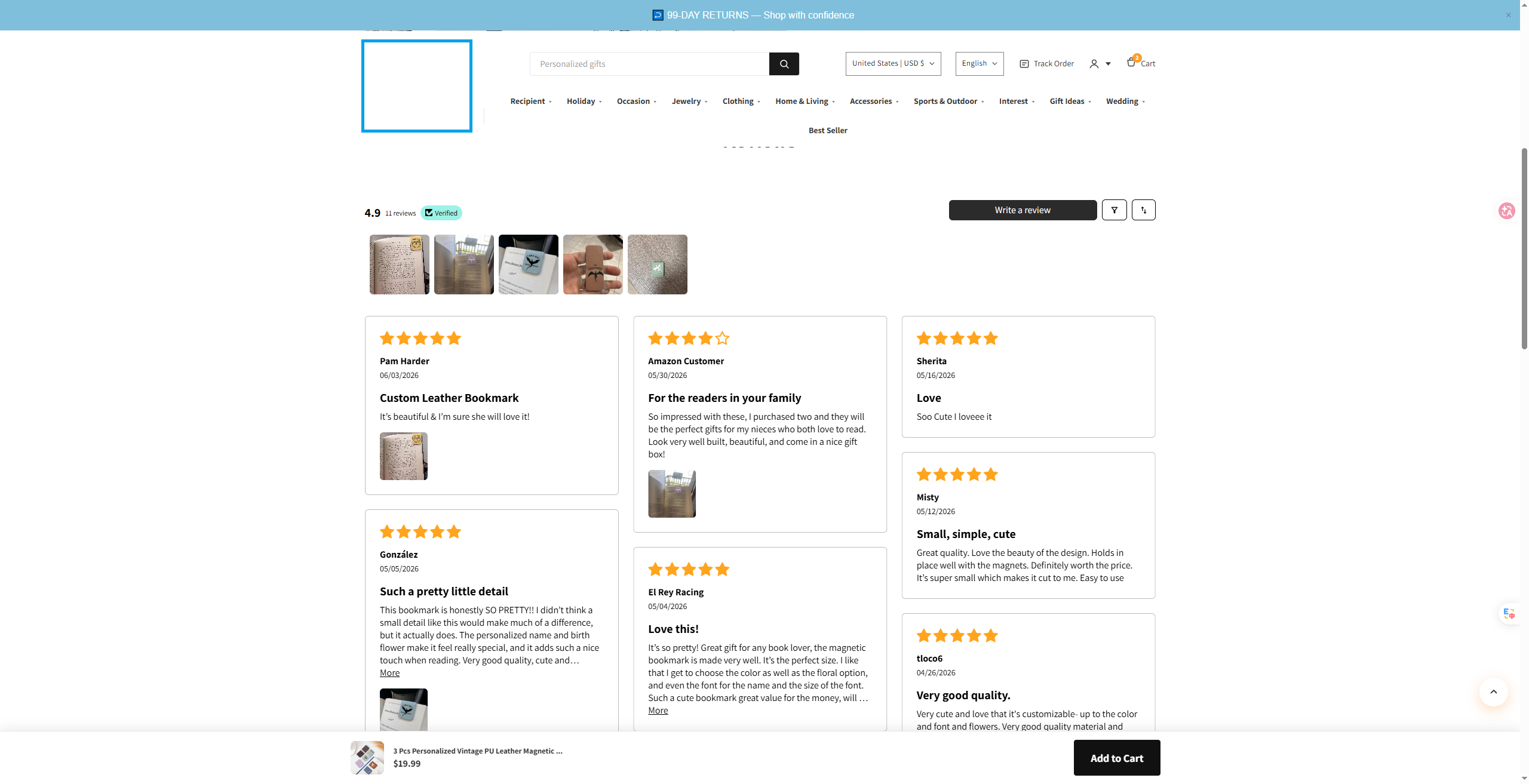Screen dimensions: 1529x784
Task: Click in the Personalized gifts search field
Action: [x=649, y=64]
